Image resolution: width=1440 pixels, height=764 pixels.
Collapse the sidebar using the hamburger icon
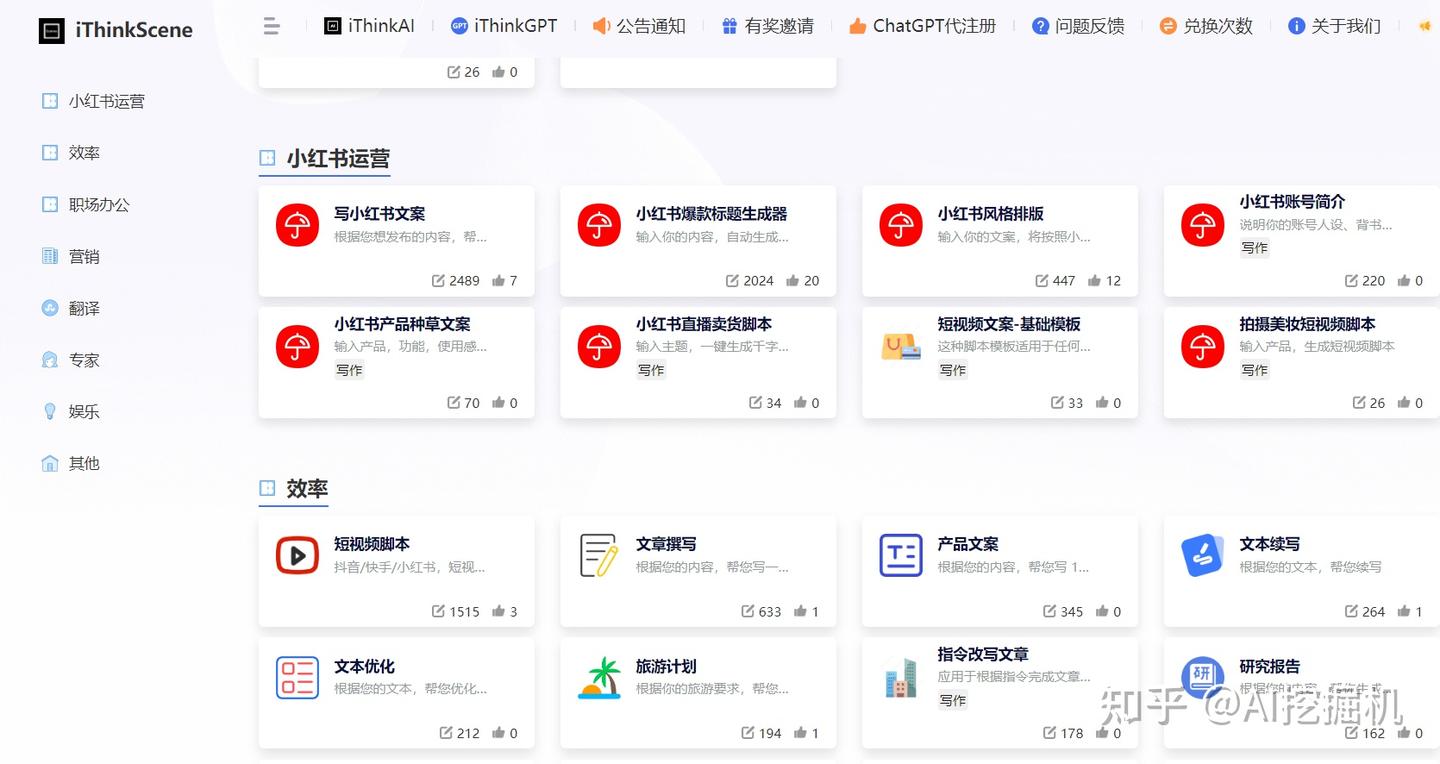click(270, 27)
